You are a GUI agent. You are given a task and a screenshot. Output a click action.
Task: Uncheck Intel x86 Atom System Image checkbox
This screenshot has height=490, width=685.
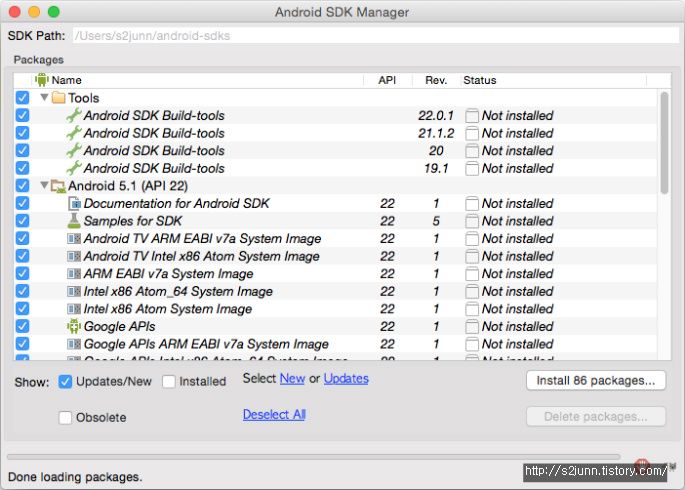pyautogui.click(x=22, y=309)
